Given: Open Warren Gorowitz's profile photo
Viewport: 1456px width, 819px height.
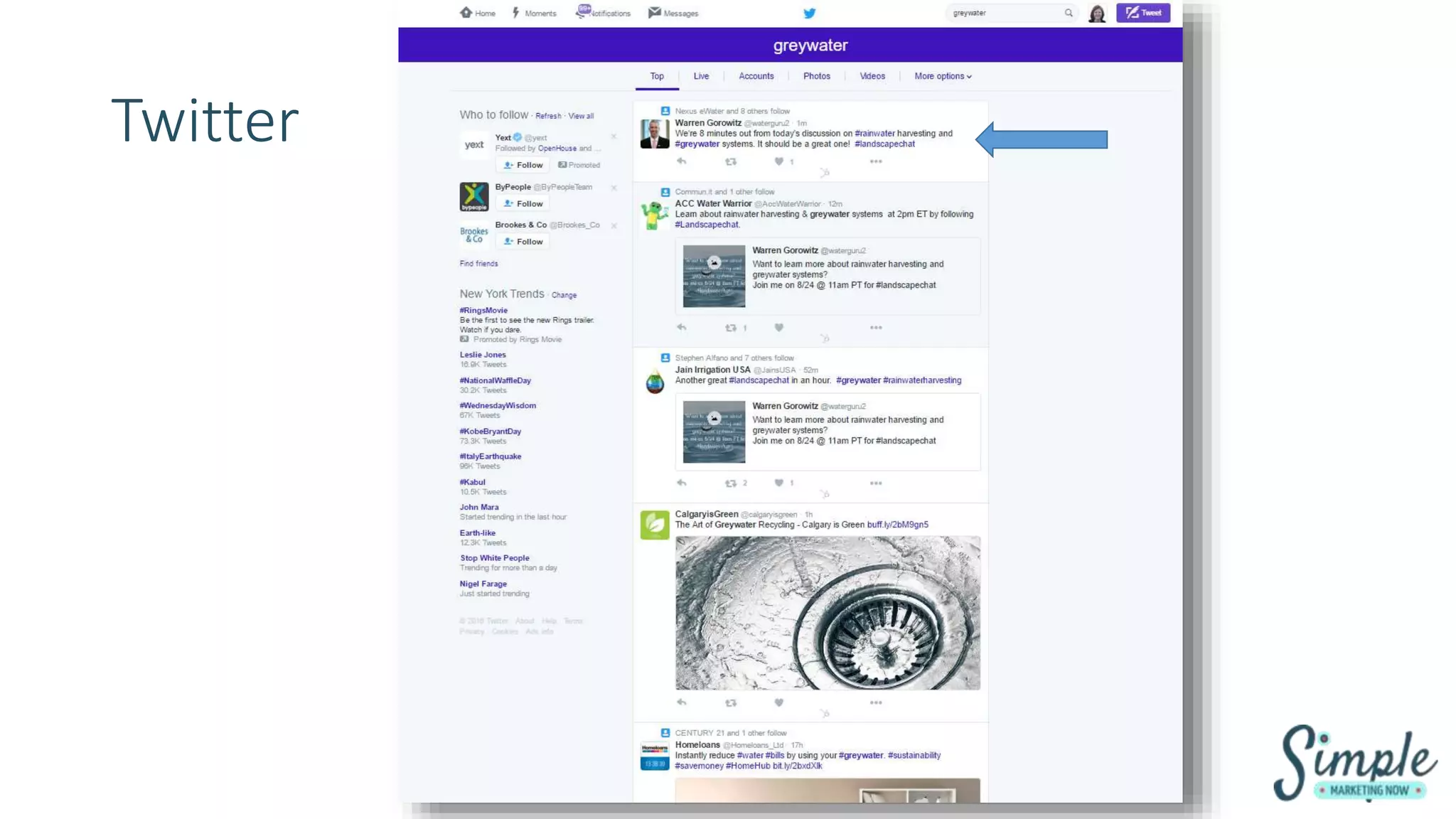Looking at the screenshot, I should tap(654, 134).
